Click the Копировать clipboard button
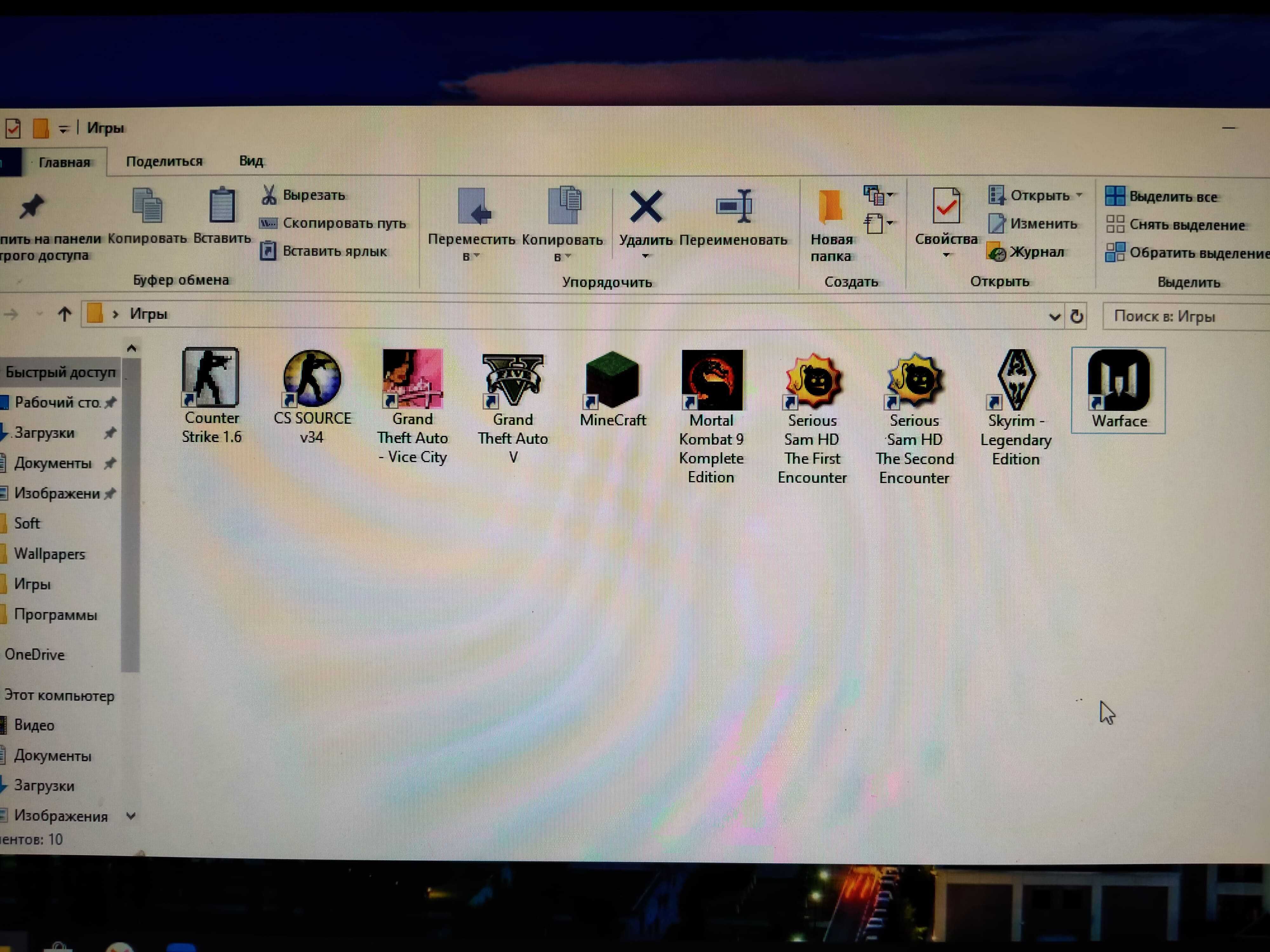 click(x=148, y=216)
